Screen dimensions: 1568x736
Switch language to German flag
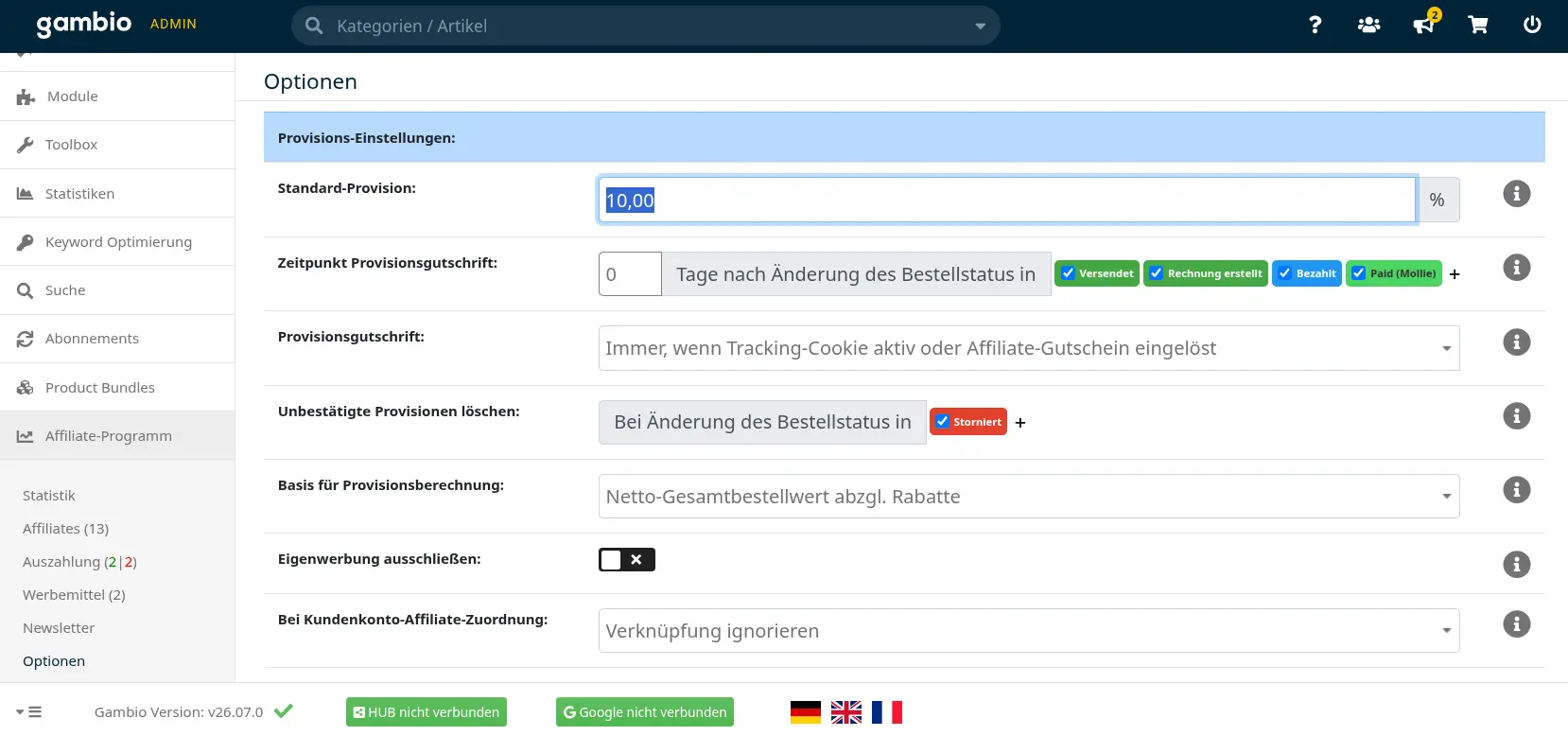(x=806, y=712)
